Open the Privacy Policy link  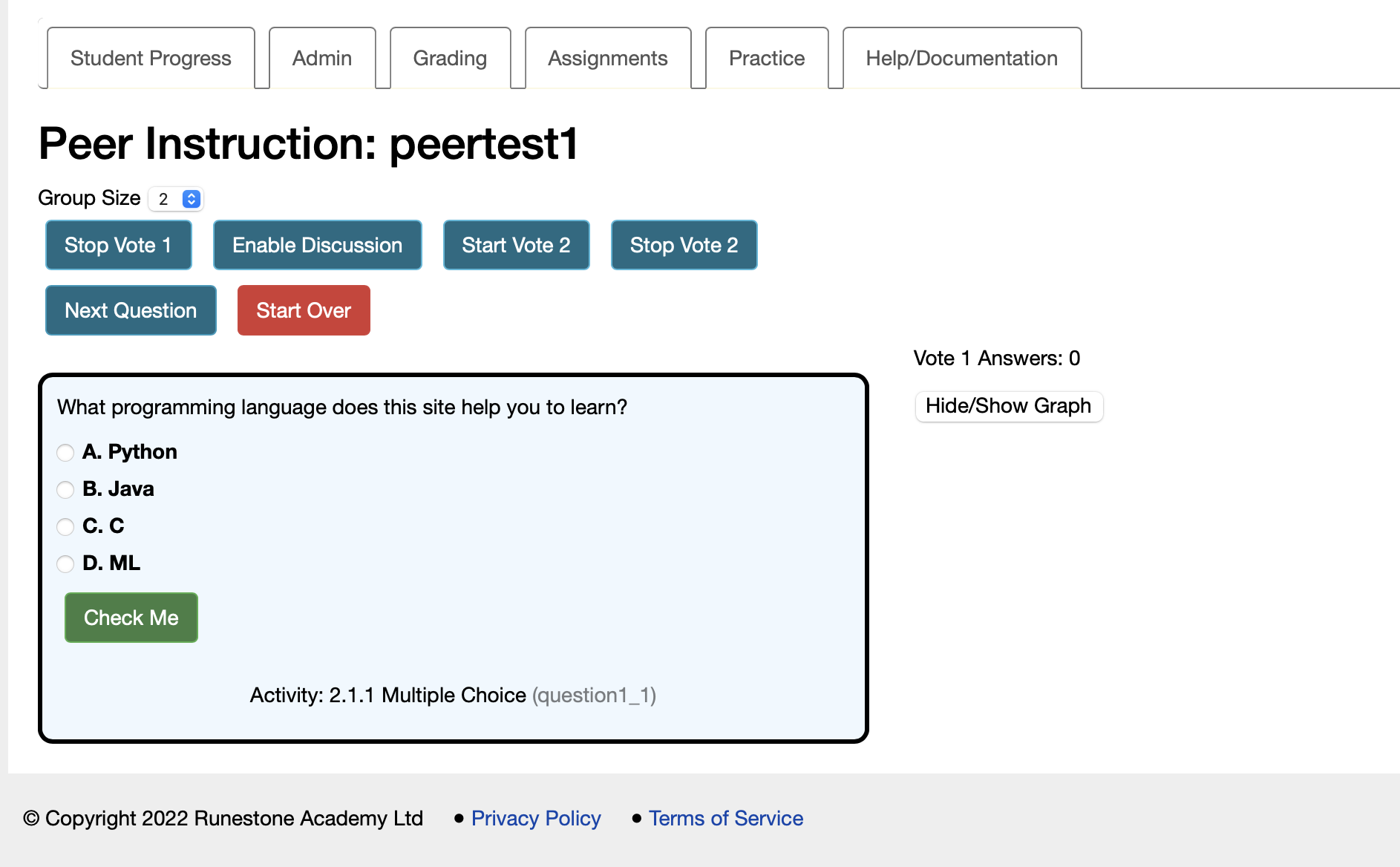click(536, 818)
